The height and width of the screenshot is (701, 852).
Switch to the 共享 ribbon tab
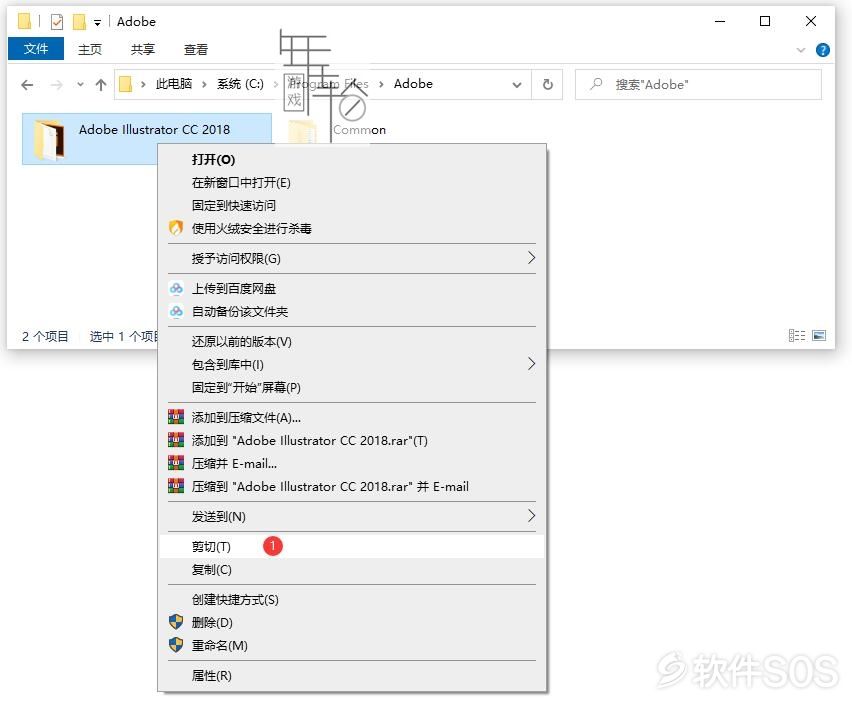point(142,49)
